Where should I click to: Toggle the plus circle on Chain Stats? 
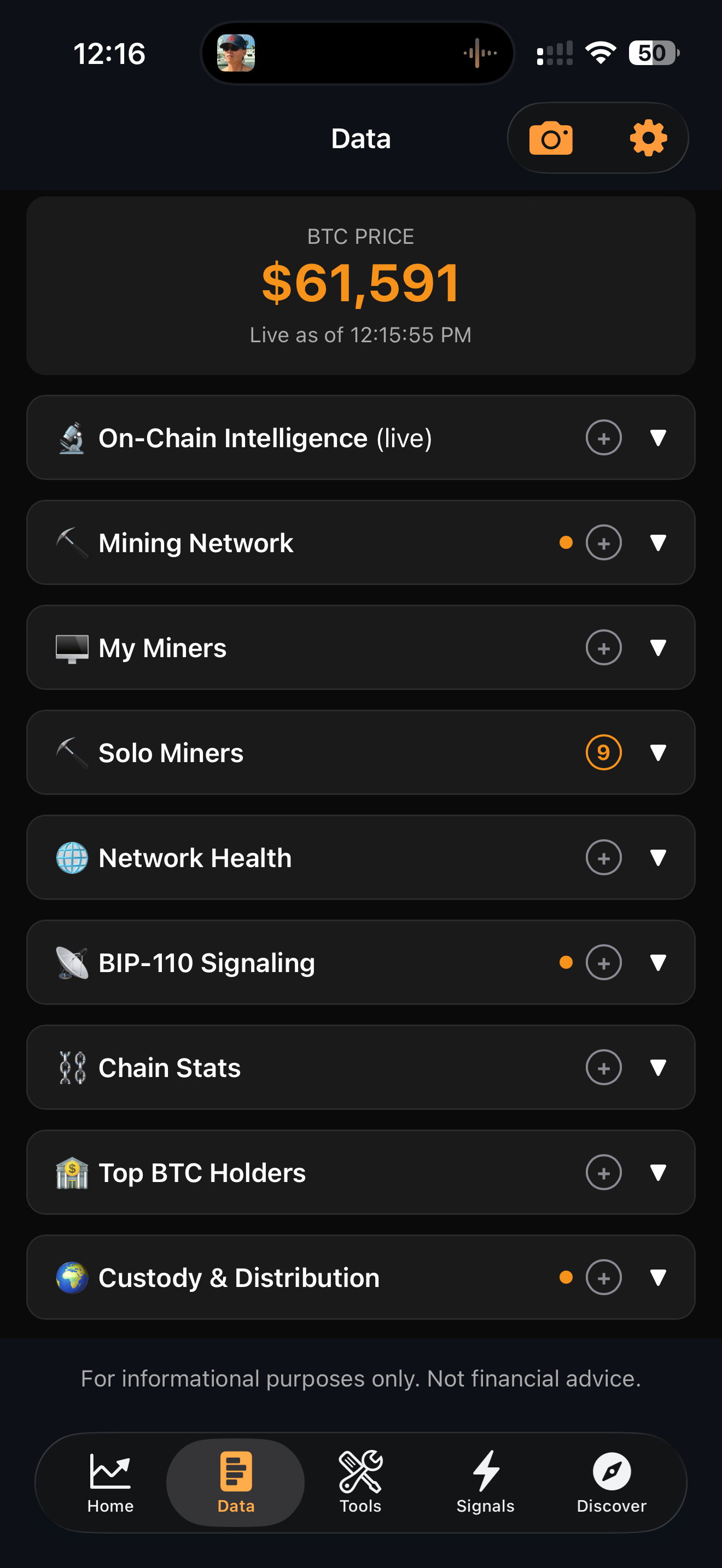click(x=603, y=1067)
